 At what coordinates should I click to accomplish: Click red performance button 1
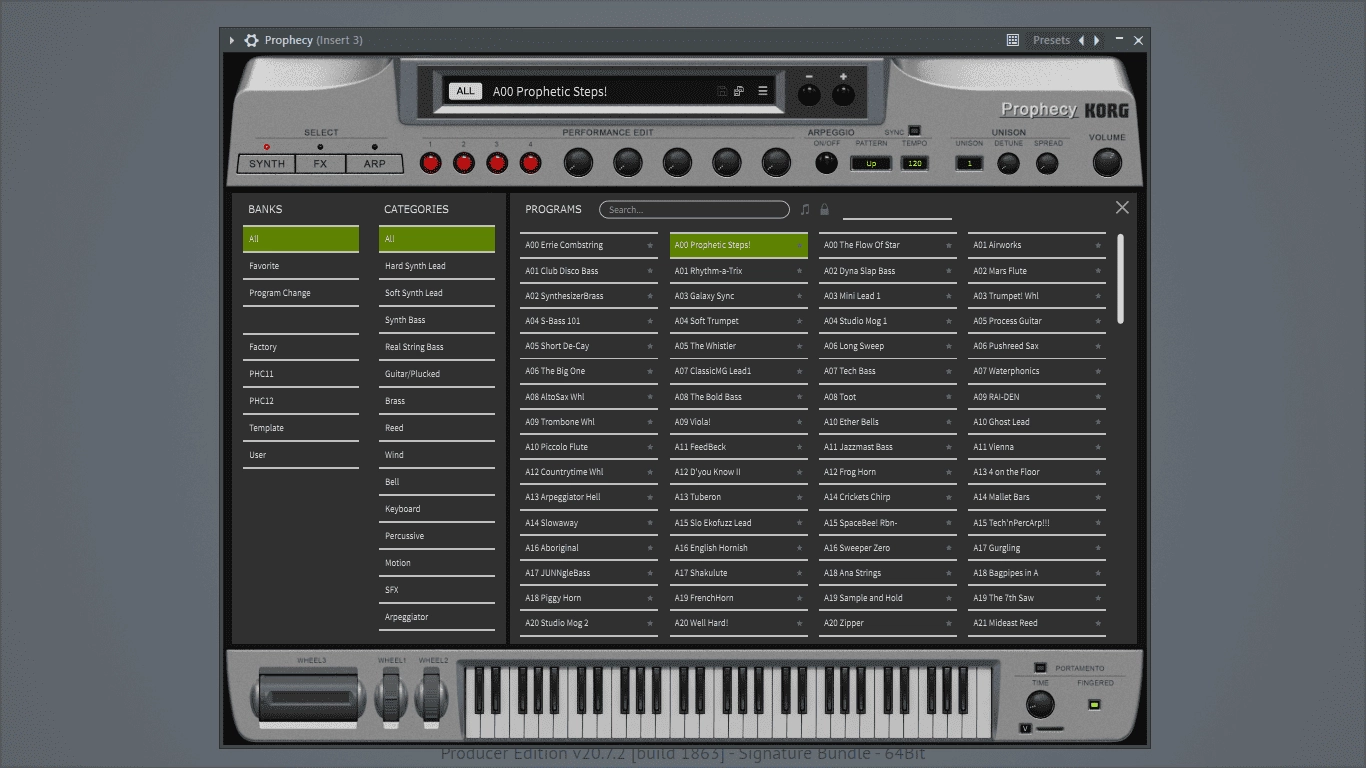[431, 163]
